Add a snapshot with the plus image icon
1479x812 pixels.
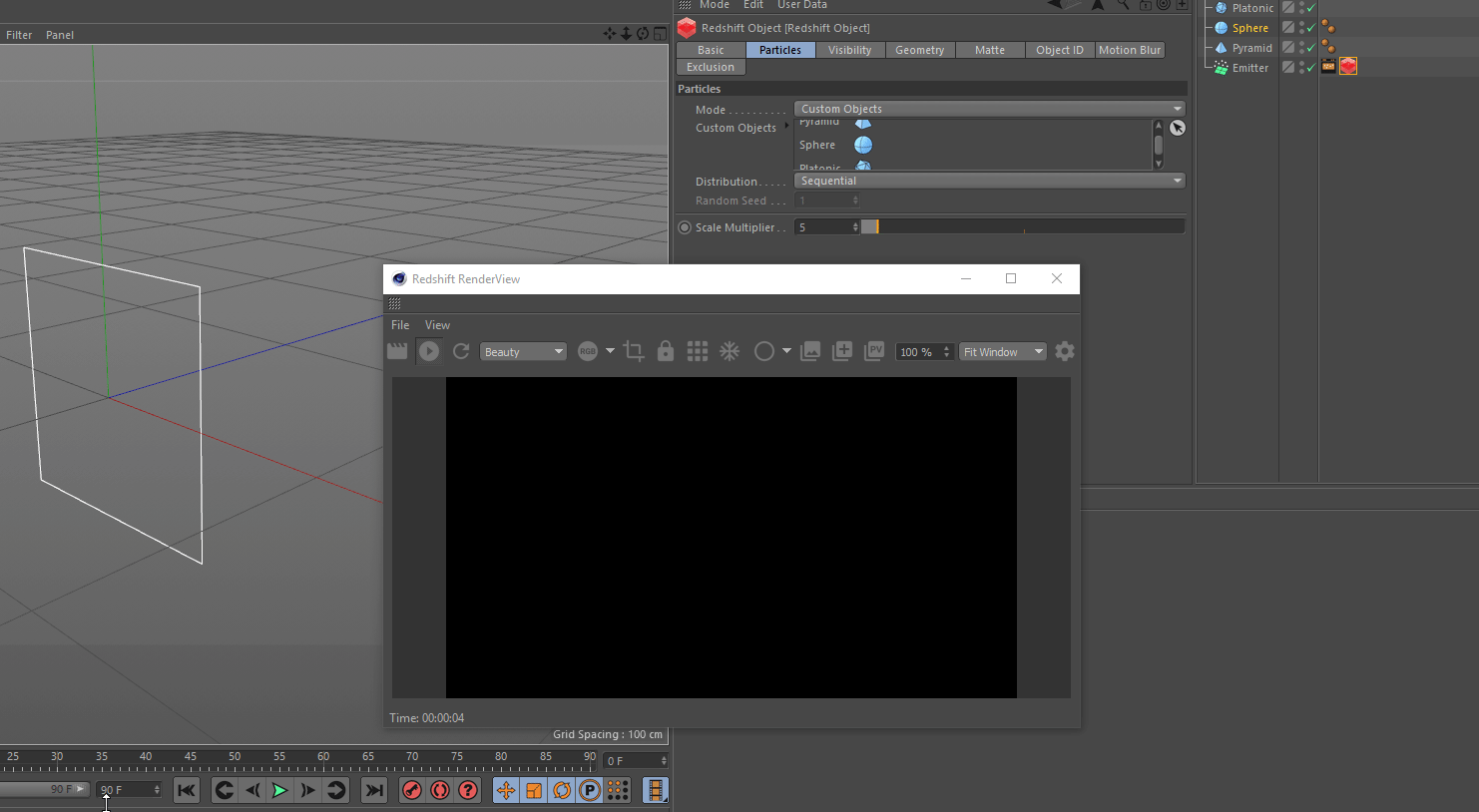[x=842, y=351]
